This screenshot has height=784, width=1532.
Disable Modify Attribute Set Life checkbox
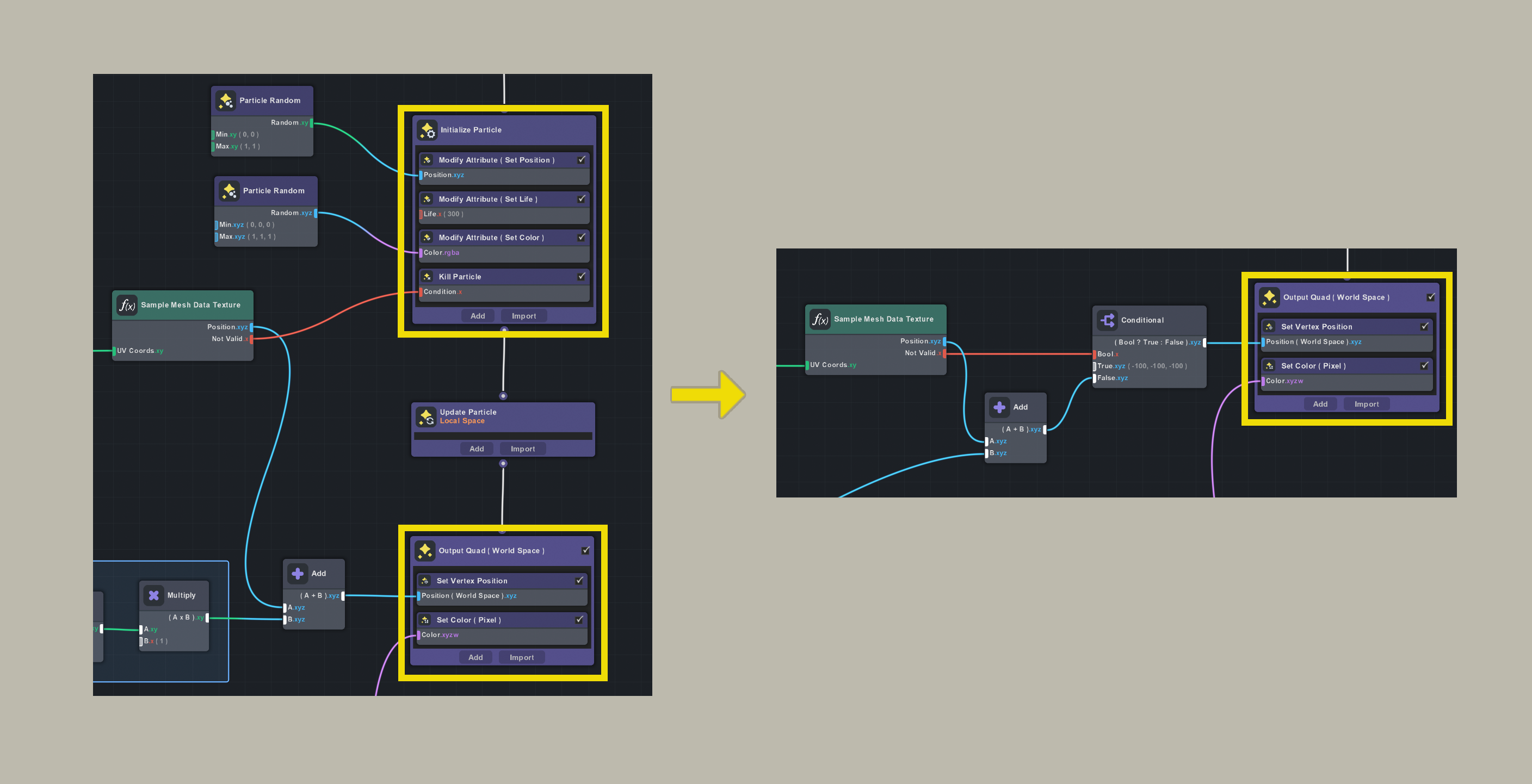(581, 199)
